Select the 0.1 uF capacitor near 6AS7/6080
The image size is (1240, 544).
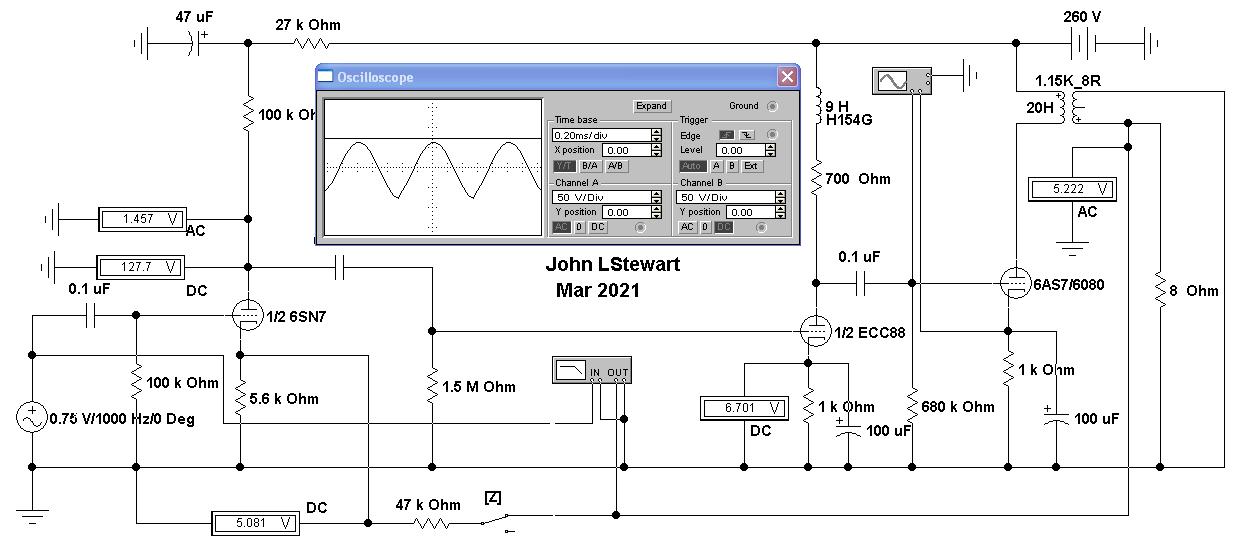862,283
